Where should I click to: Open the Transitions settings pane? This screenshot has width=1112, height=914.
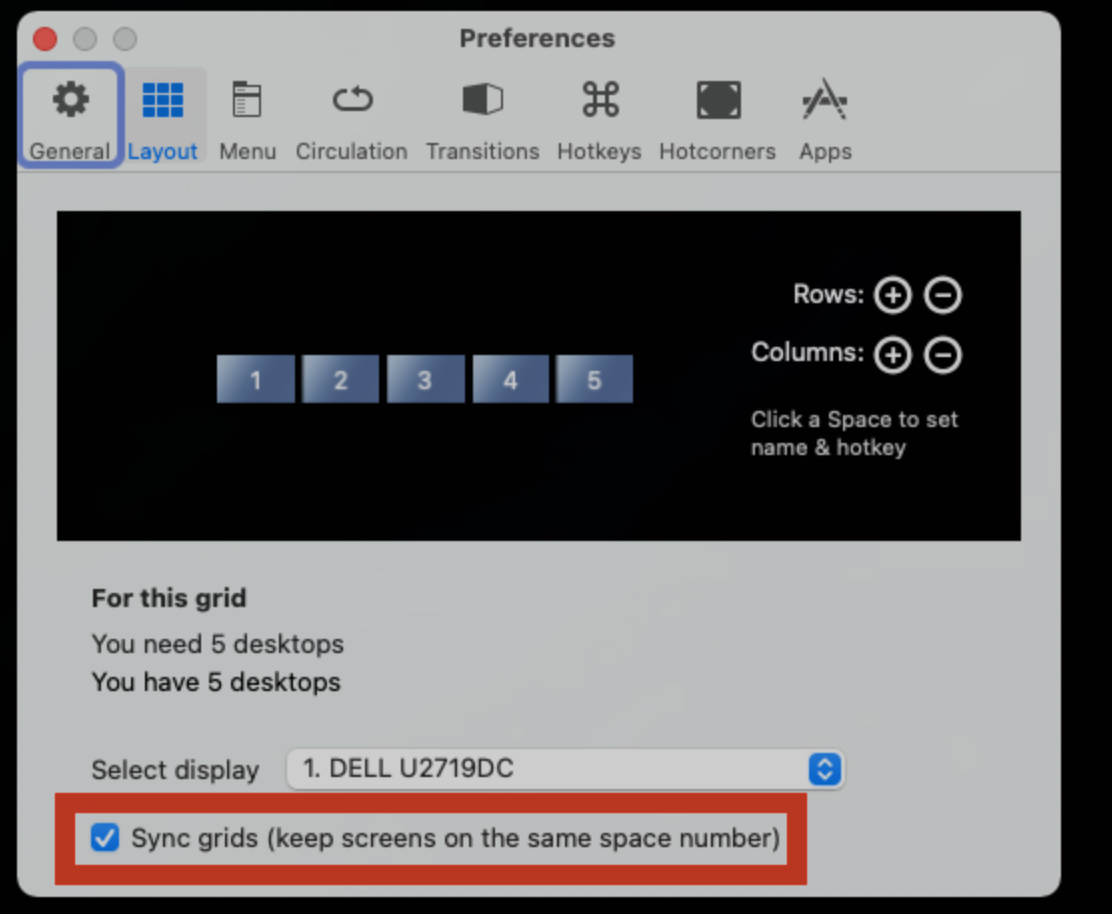tap(482, 113)
